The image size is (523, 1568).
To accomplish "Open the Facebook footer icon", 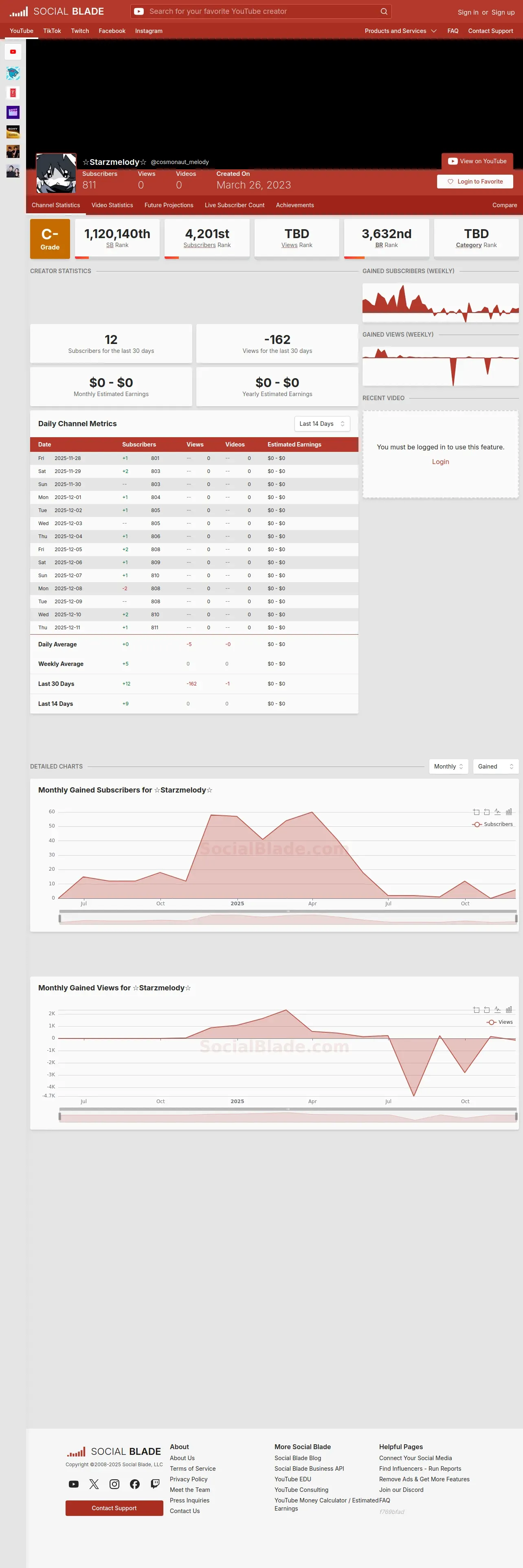I will point(134,1484).
